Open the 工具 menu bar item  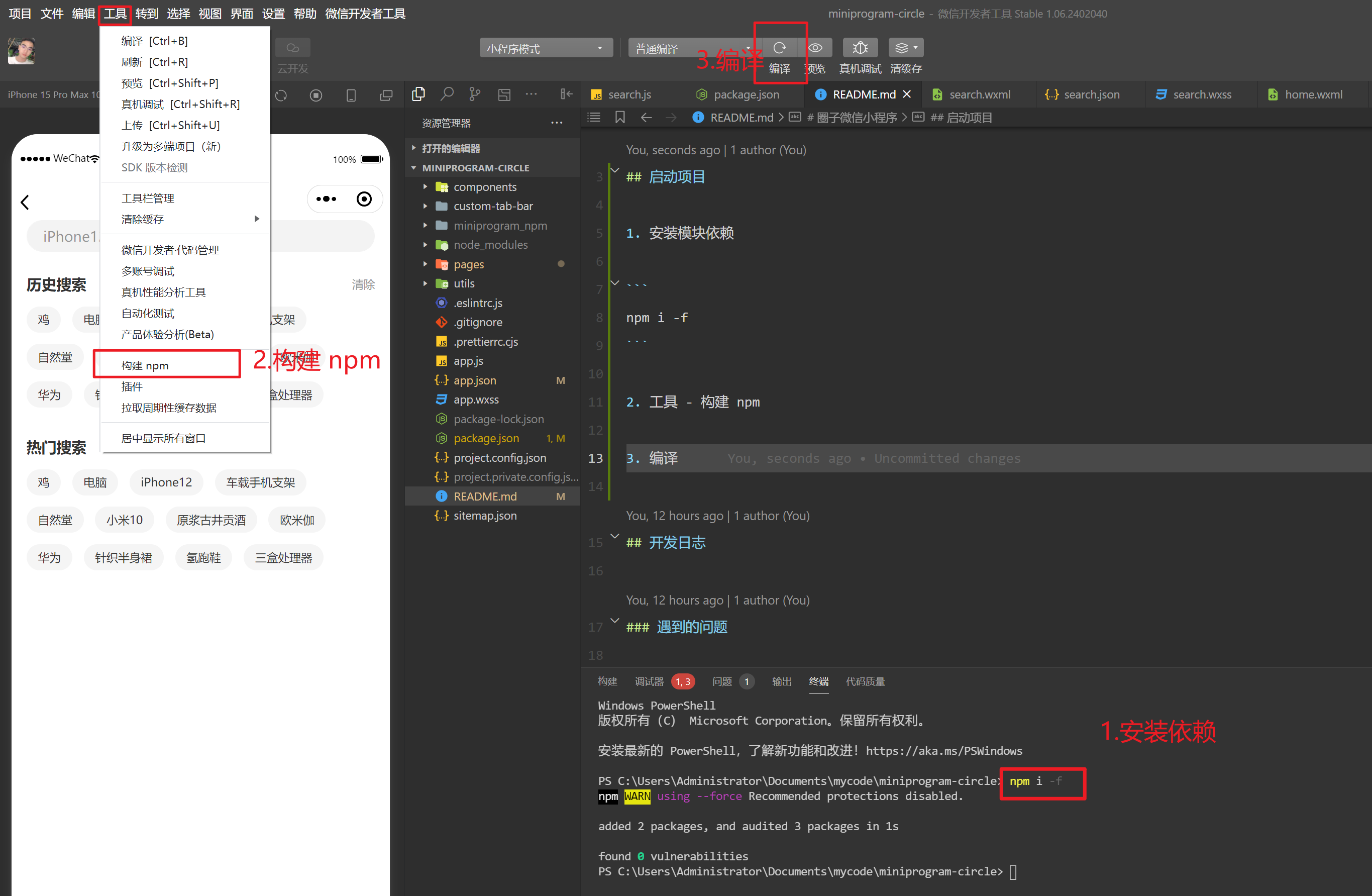[x=115, y=13]
